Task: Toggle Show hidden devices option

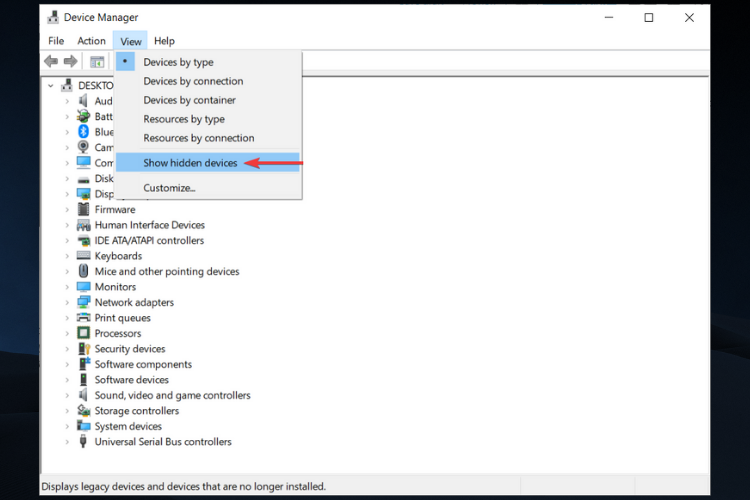Action: click(208, 163)
